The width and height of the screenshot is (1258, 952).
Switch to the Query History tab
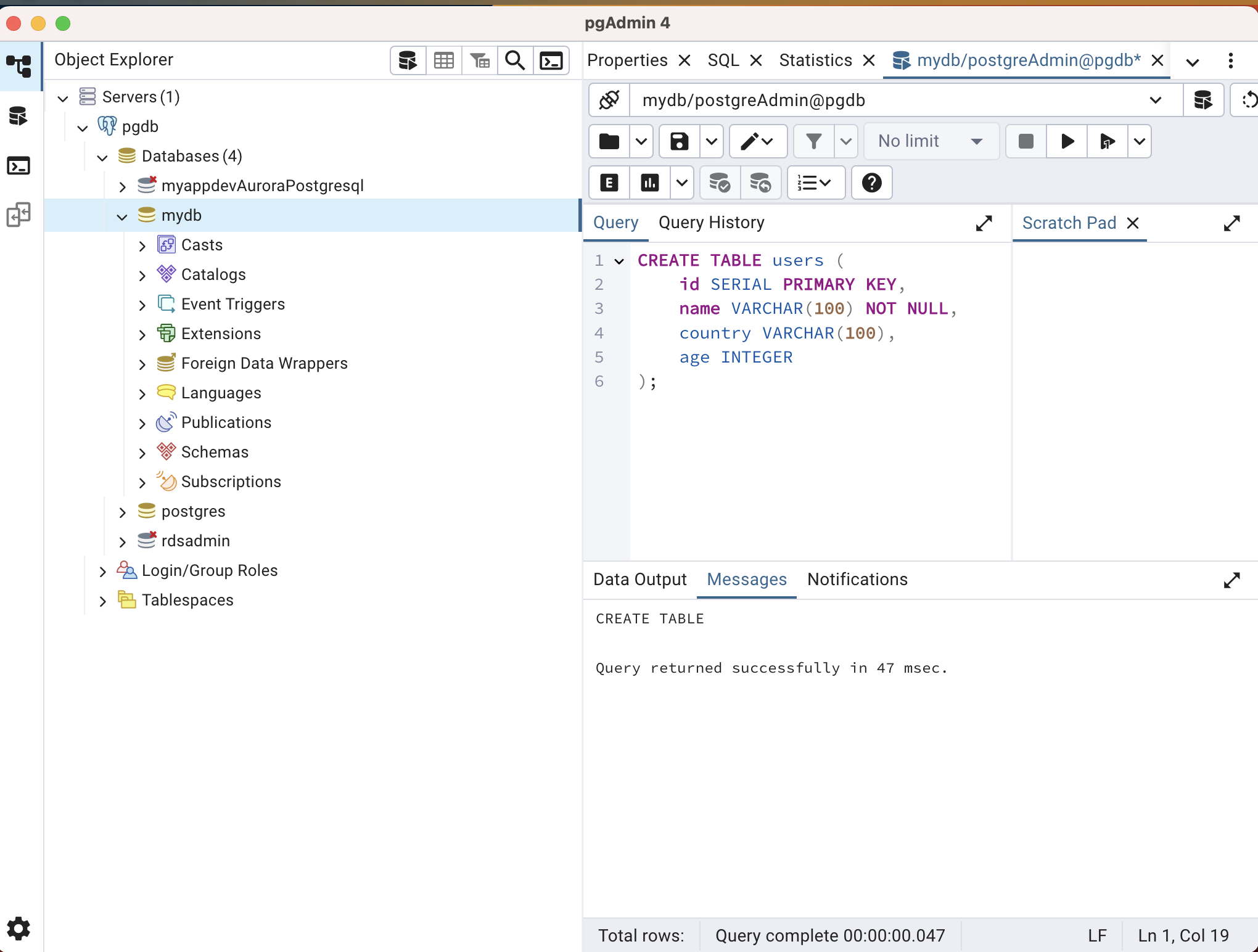(711, 223)
